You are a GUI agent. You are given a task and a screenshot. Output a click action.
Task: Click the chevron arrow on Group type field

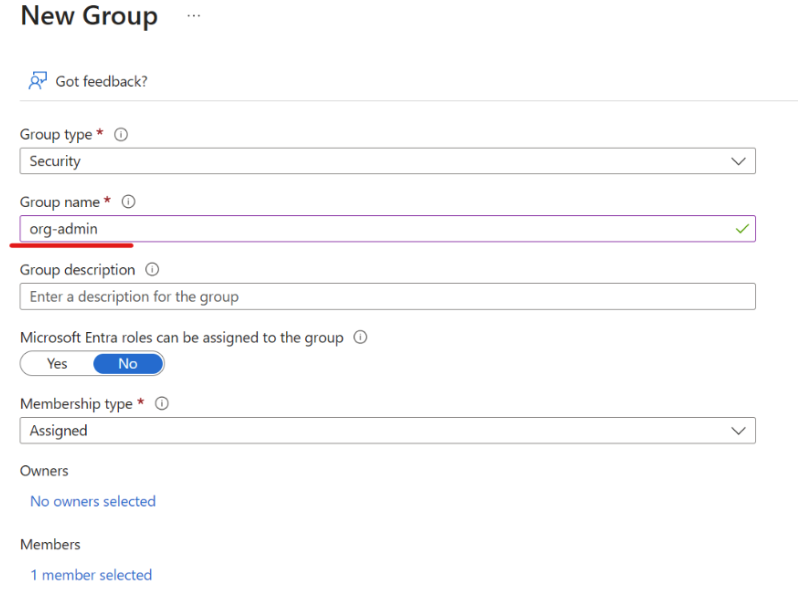click(739, 161)
